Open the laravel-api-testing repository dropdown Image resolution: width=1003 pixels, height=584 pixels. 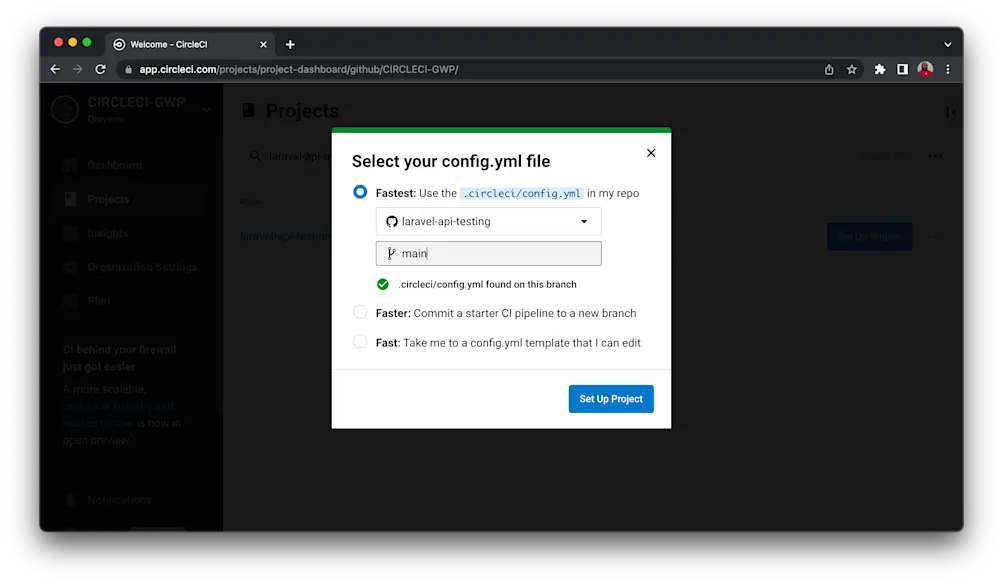point(488,221)
